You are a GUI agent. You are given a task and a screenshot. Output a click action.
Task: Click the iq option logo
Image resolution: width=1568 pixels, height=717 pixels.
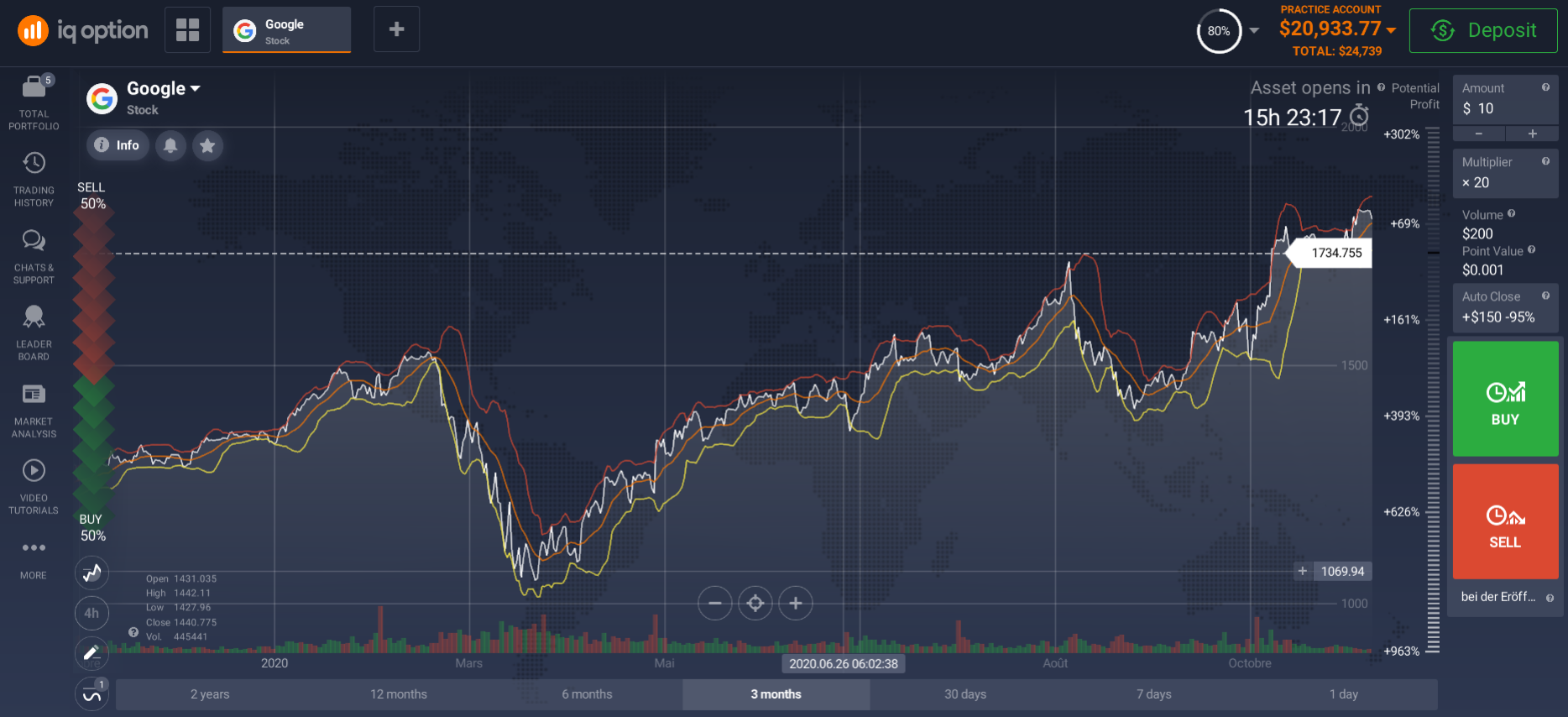click(x=83, y=31)
